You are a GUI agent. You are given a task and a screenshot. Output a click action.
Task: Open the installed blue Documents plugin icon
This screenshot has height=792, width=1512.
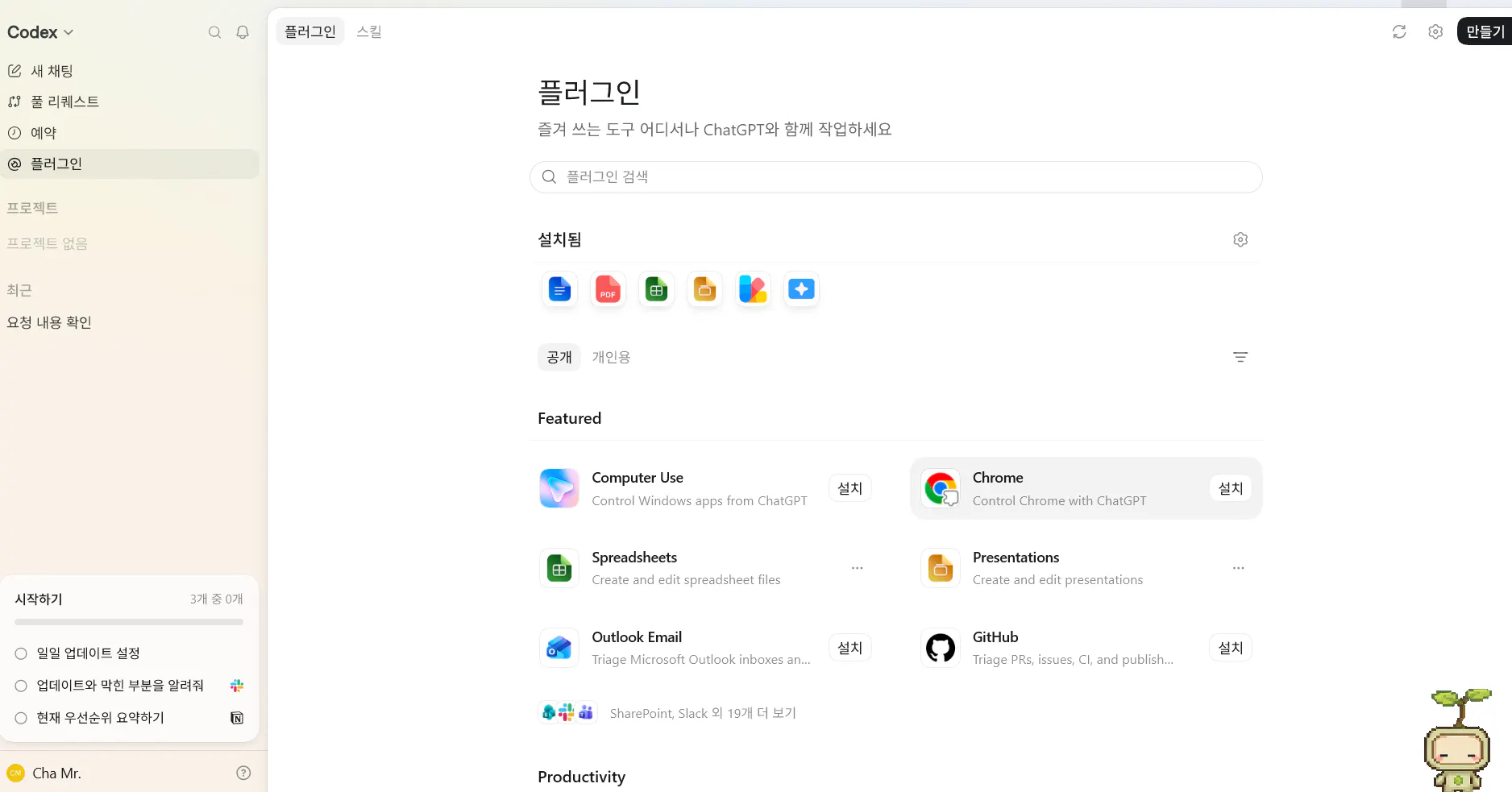pyautogui.click(x=559, y=289)
